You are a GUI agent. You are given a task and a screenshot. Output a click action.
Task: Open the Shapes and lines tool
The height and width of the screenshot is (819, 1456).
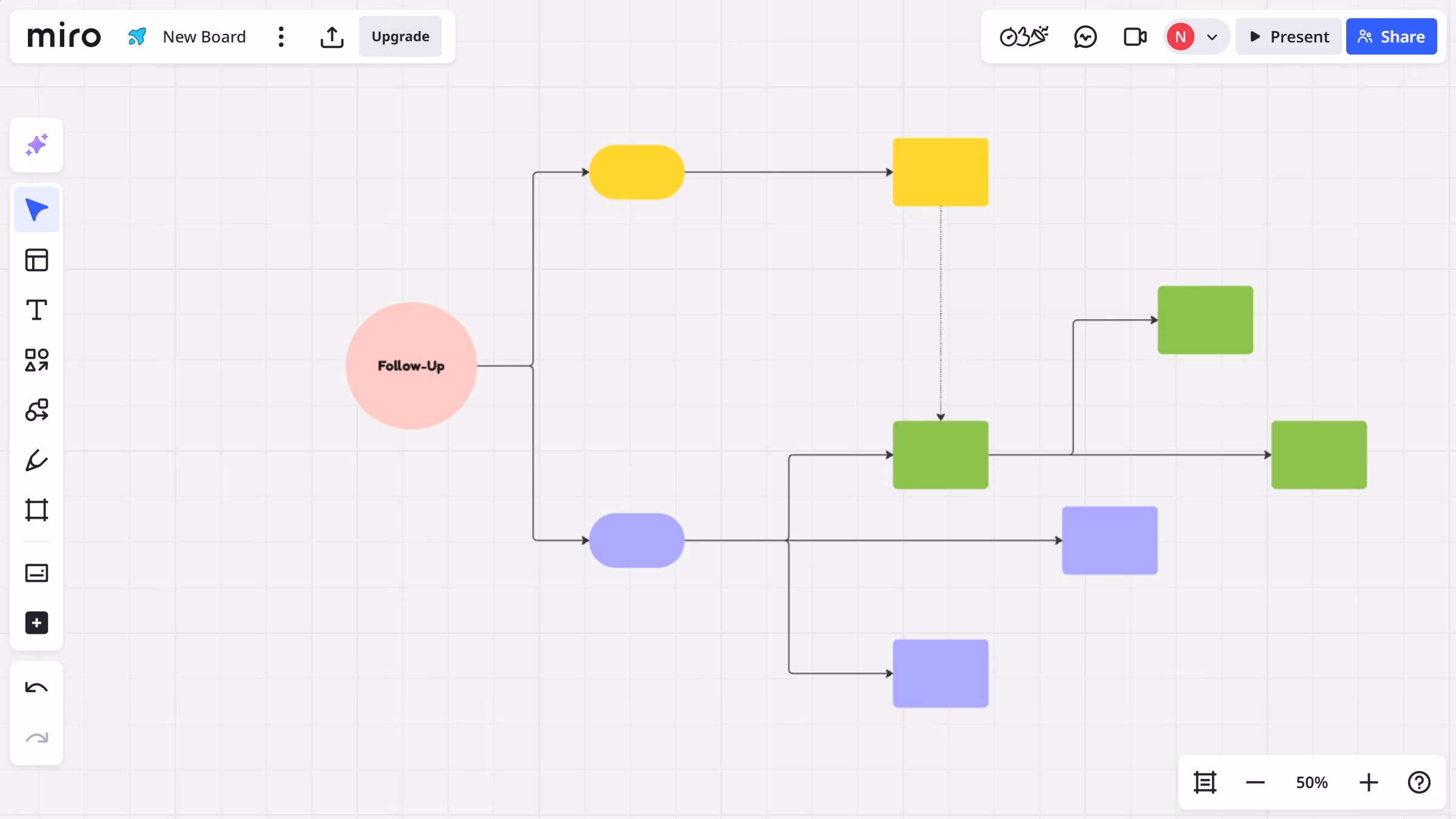click(36, 360)
